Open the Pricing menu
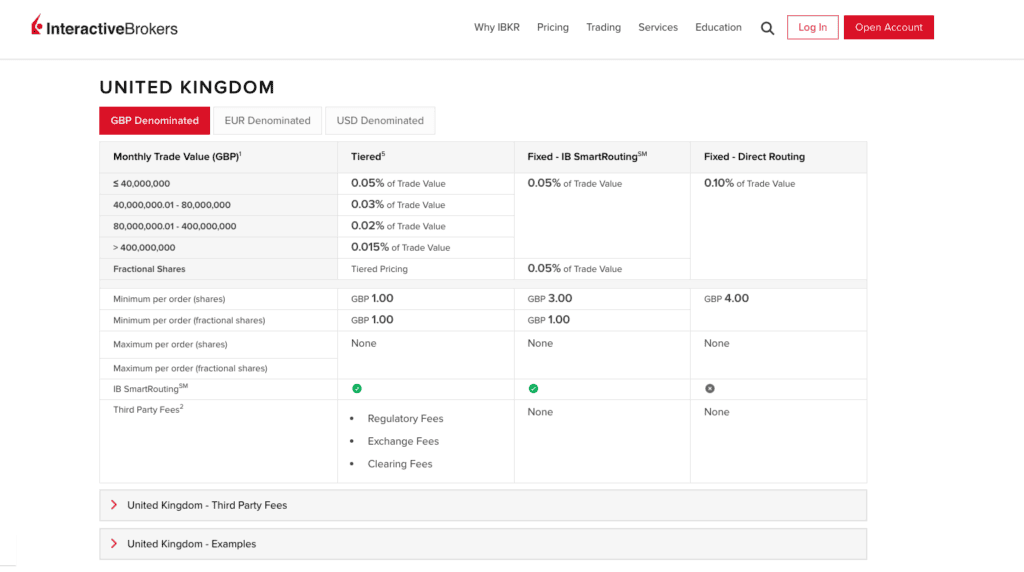The width and height of the screenshot is (1024, 572). [552, 27]
